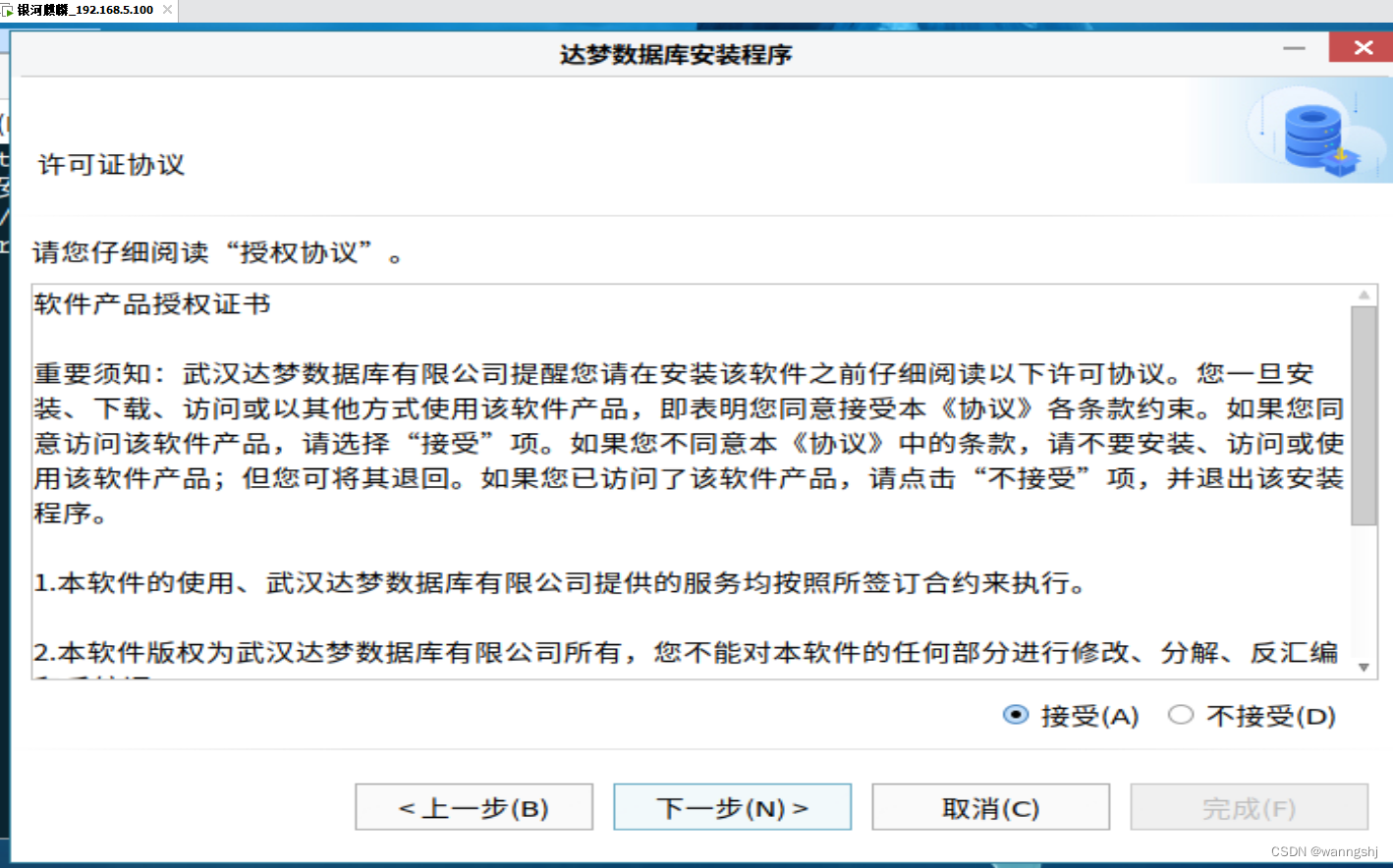
Task: Click the scroll-down arrow of license text
Action: click(1364, 668)
